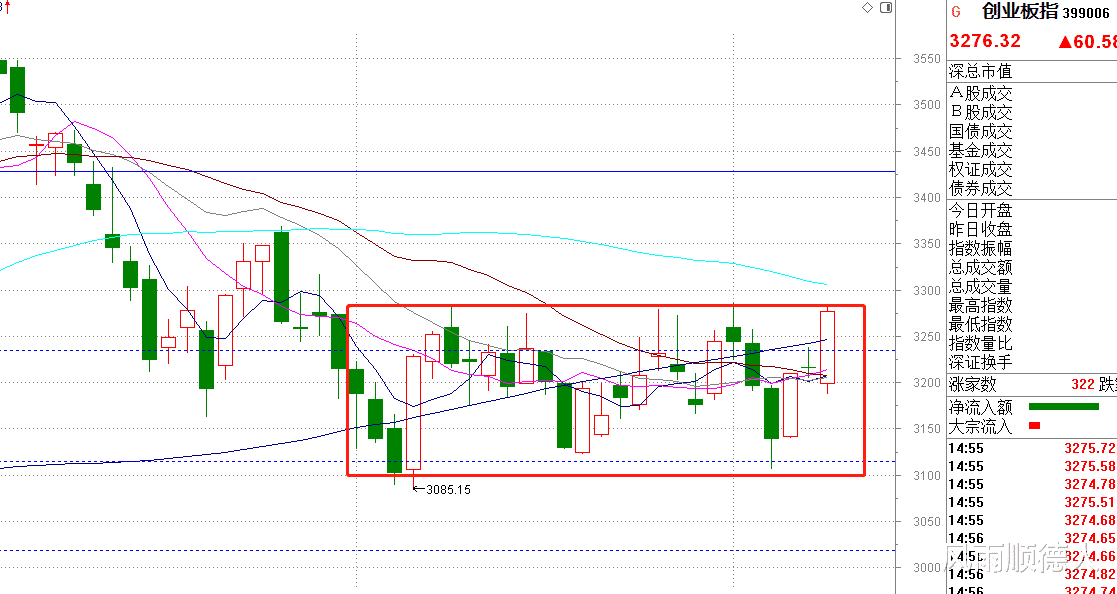The image size is (1117, 594).
Task: Select the tick row showing 3274.65
Action: [1032, 538]
